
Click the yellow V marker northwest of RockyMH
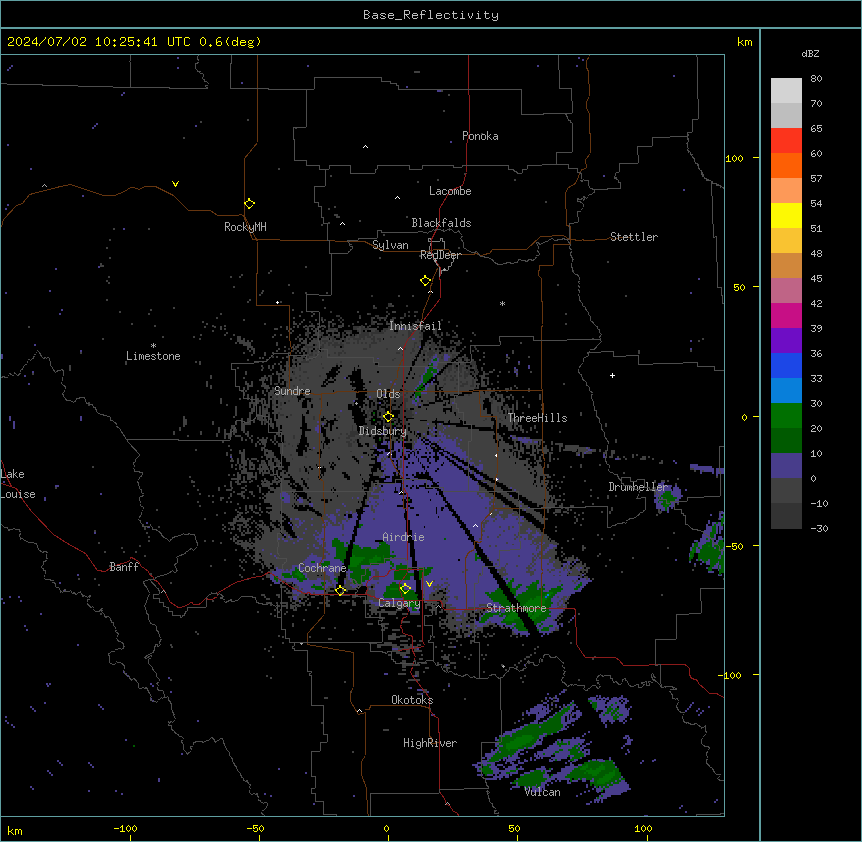click(175, 184)
